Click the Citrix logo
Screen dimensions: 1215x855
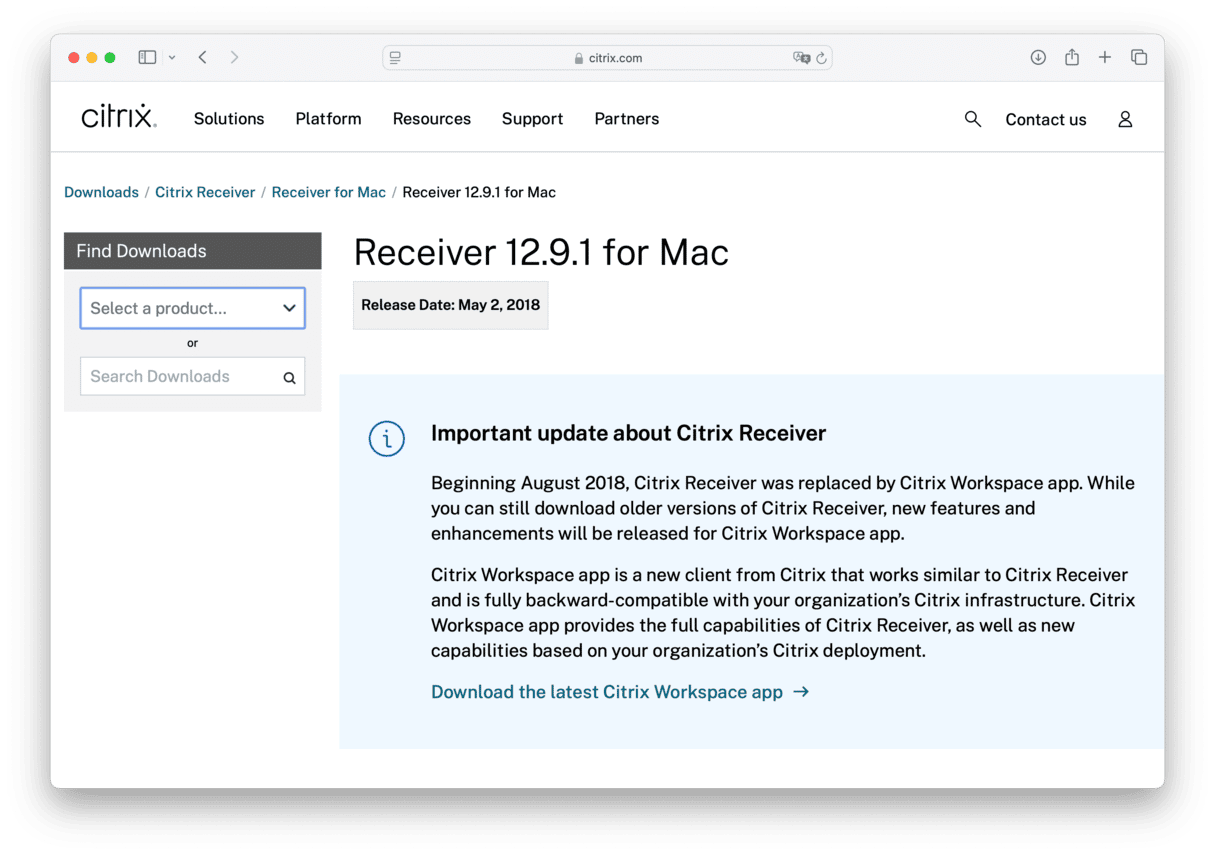118,117
